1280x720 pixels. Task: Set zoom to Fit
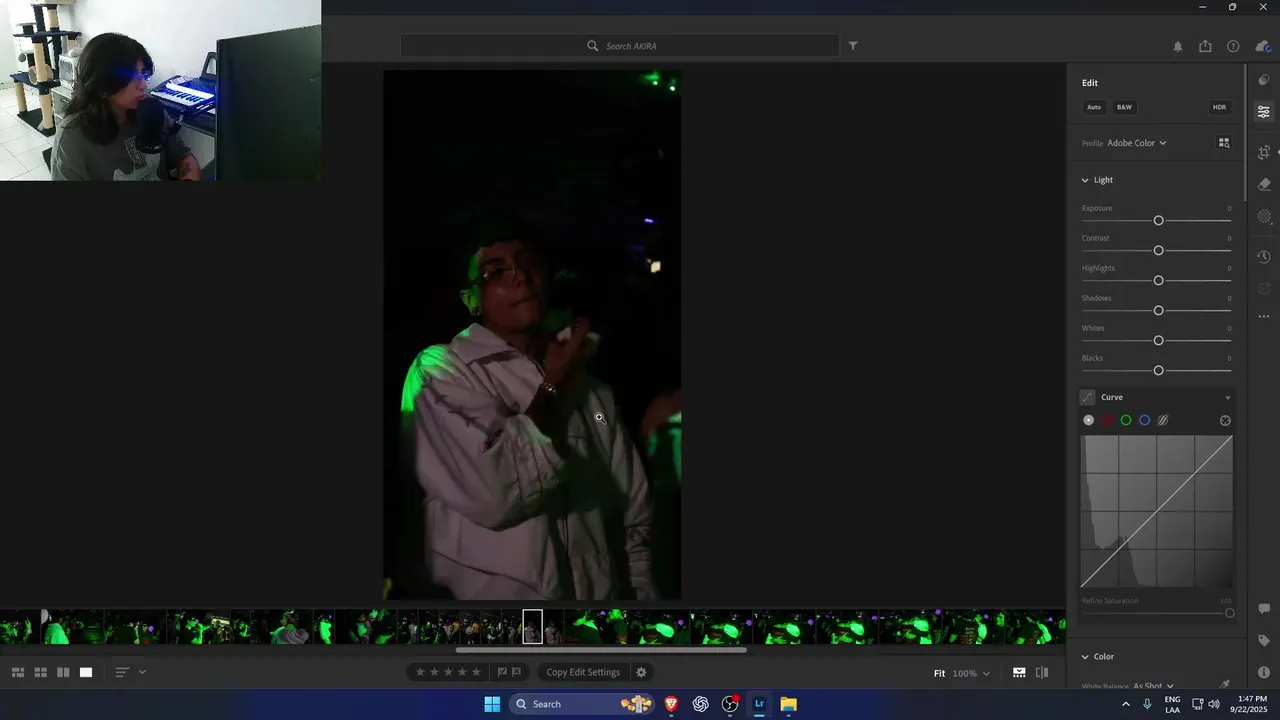940,673
